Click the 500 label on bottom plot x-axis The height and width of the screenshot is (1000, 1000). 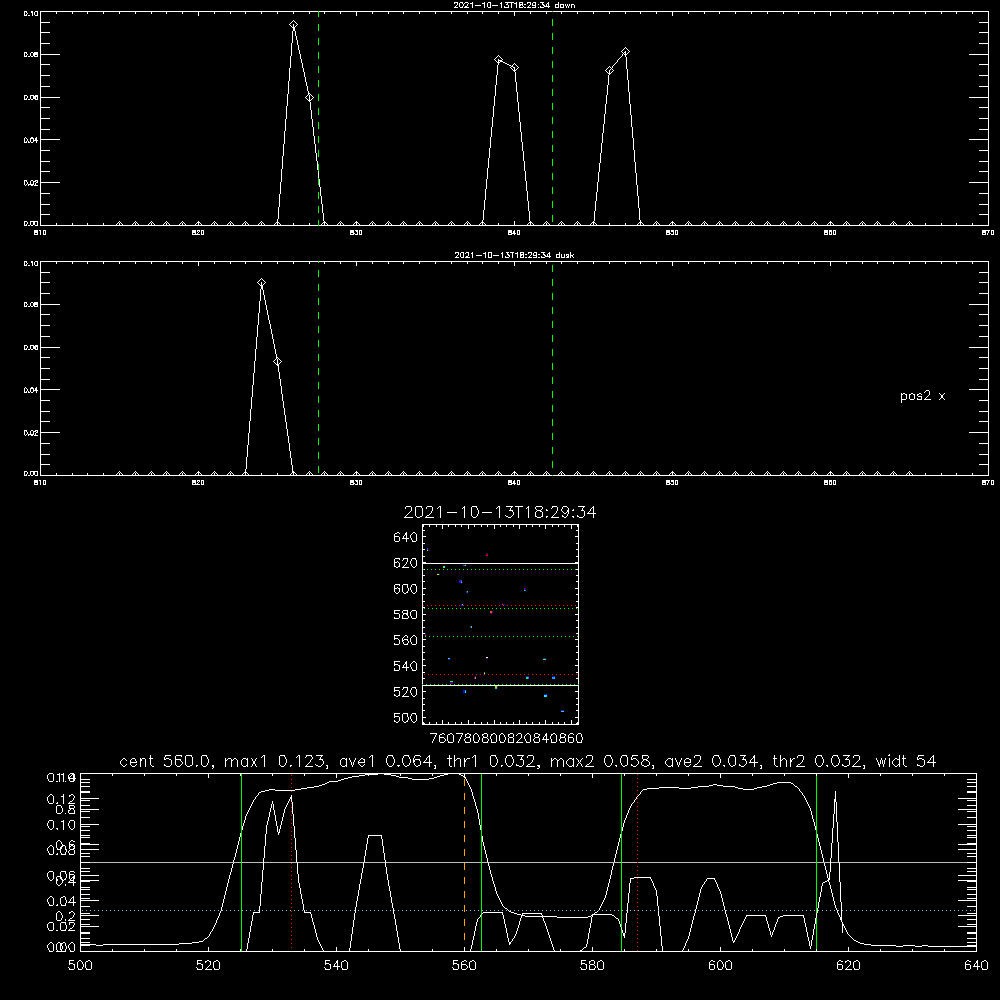80,966
